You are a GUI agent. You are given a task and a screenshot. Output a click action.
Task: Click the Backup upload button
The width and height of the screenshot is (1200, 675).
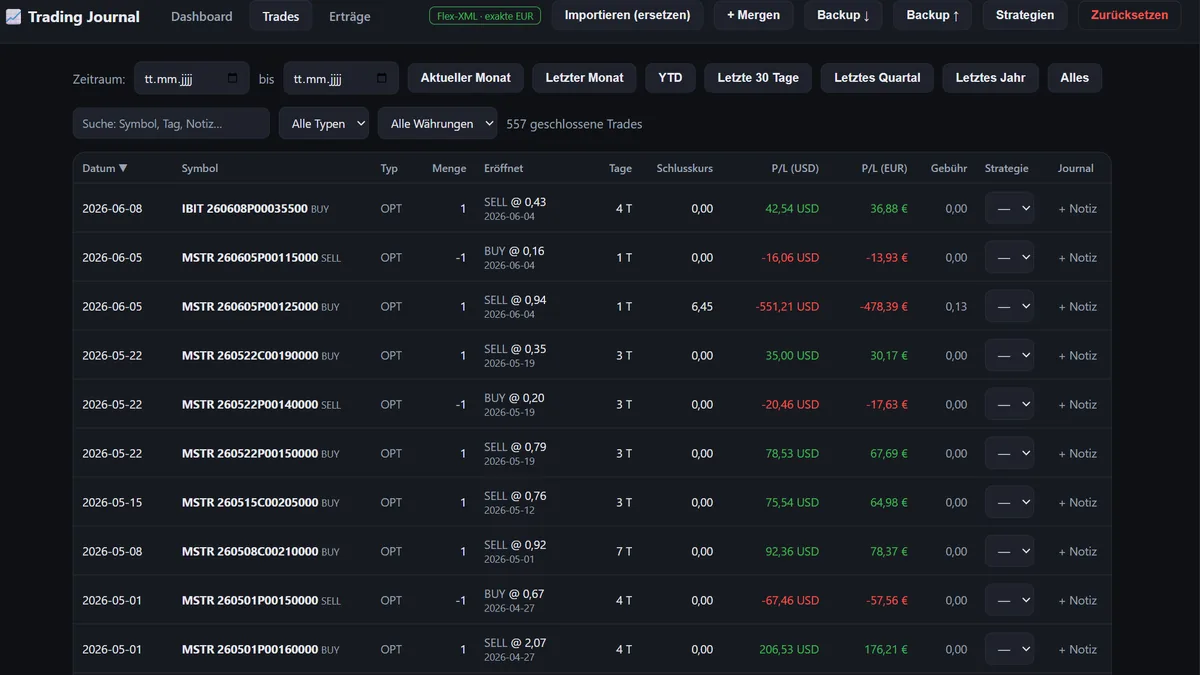pos(933,15)
